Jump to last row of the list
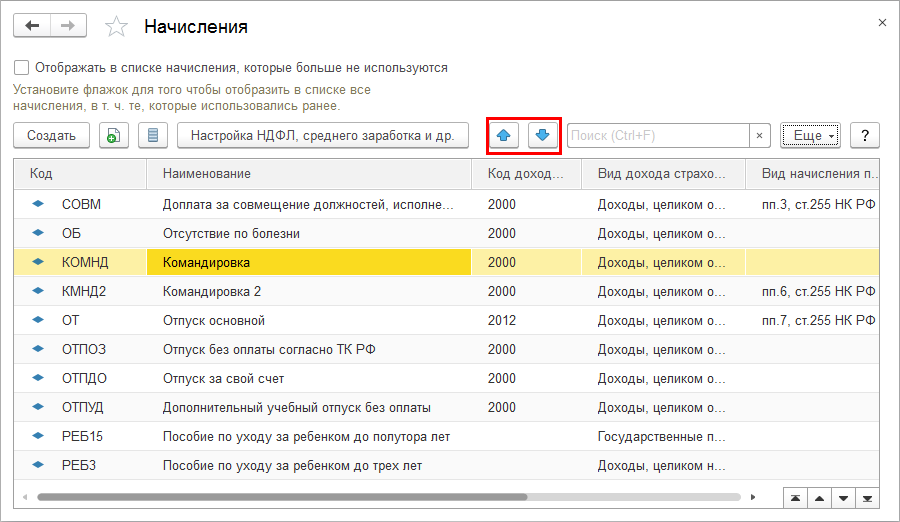Viewport: 900px width, 522px height. [868, 497]
